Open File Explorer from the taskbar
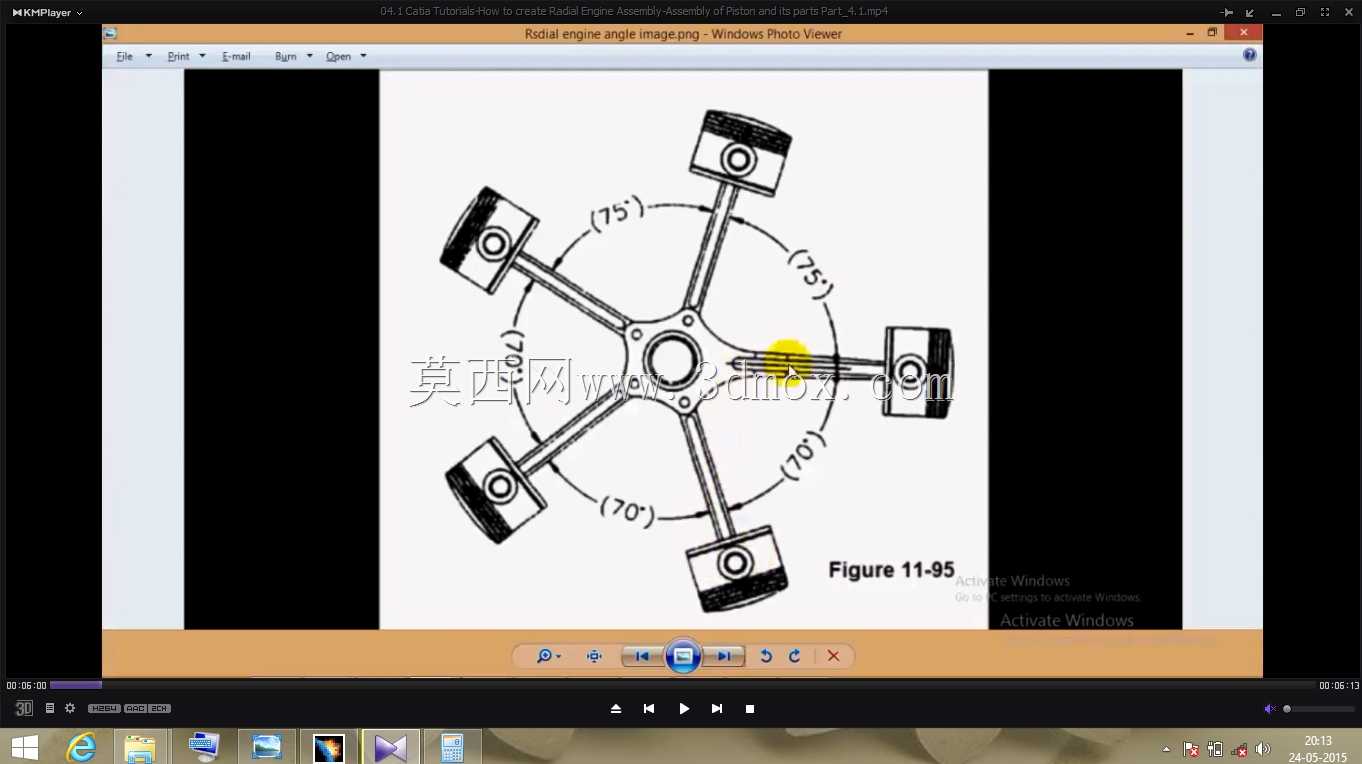Screen dimensions: 1362x764 (x=140, y=746)
